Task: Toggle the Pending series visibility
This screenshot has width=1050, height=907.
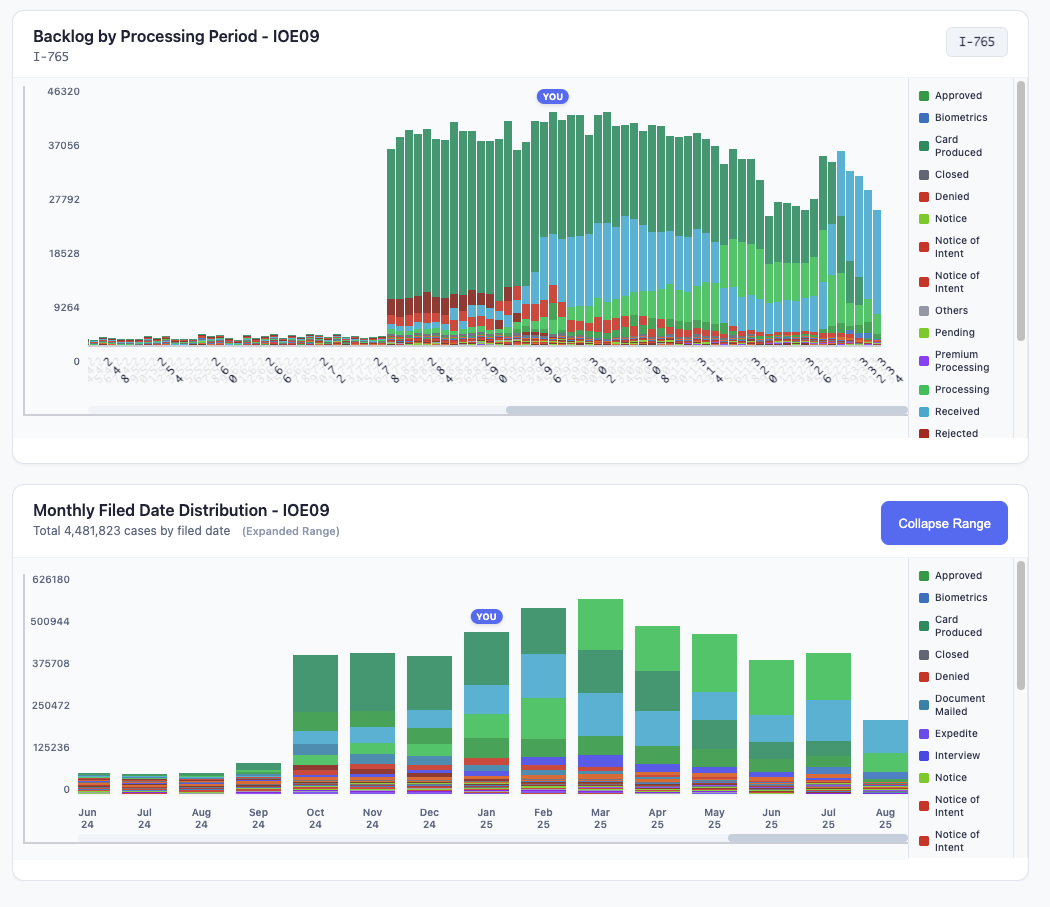Action: tap(922, 332)
